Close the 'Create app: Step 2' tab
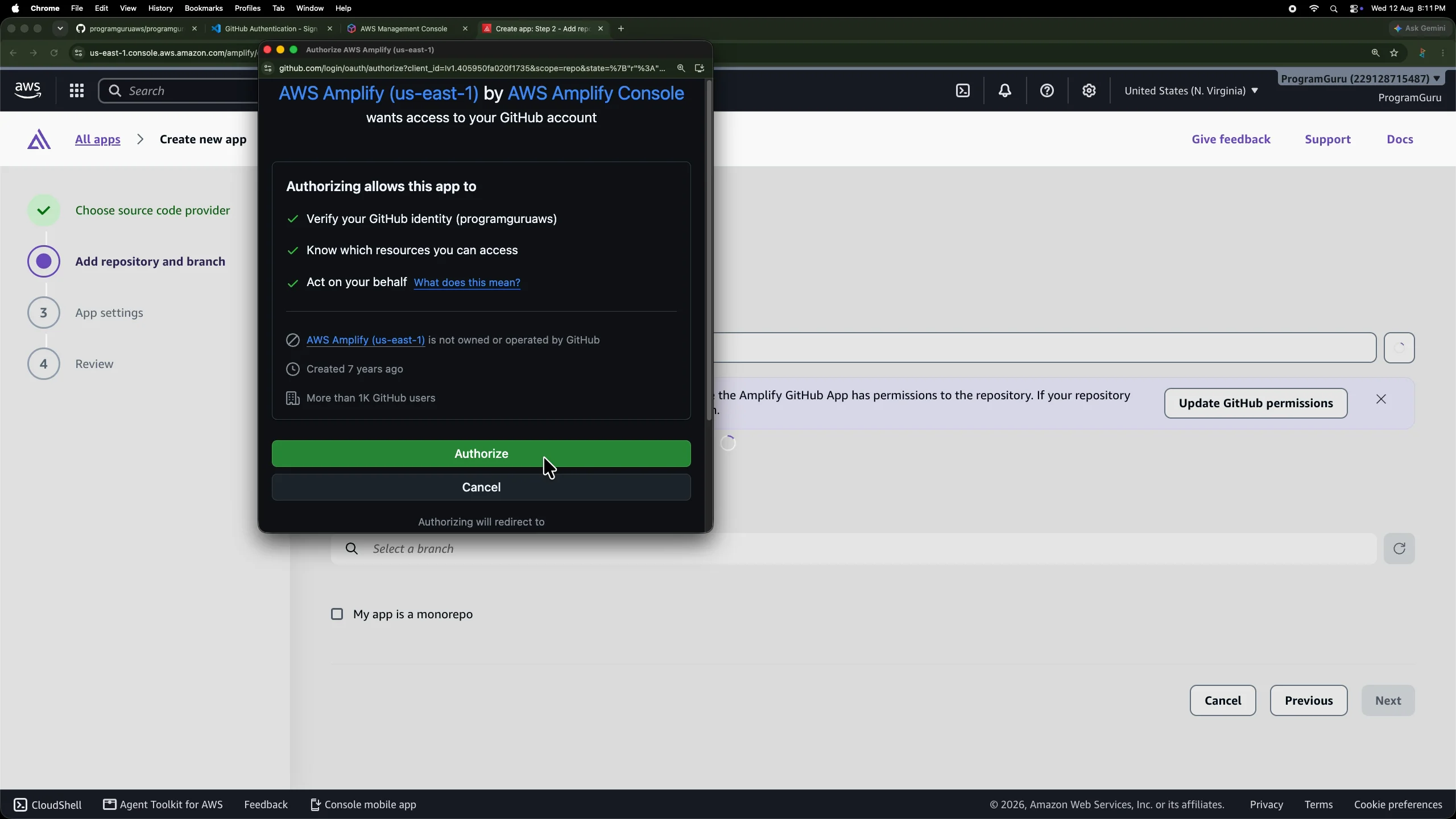 click(x=601, y=28)
